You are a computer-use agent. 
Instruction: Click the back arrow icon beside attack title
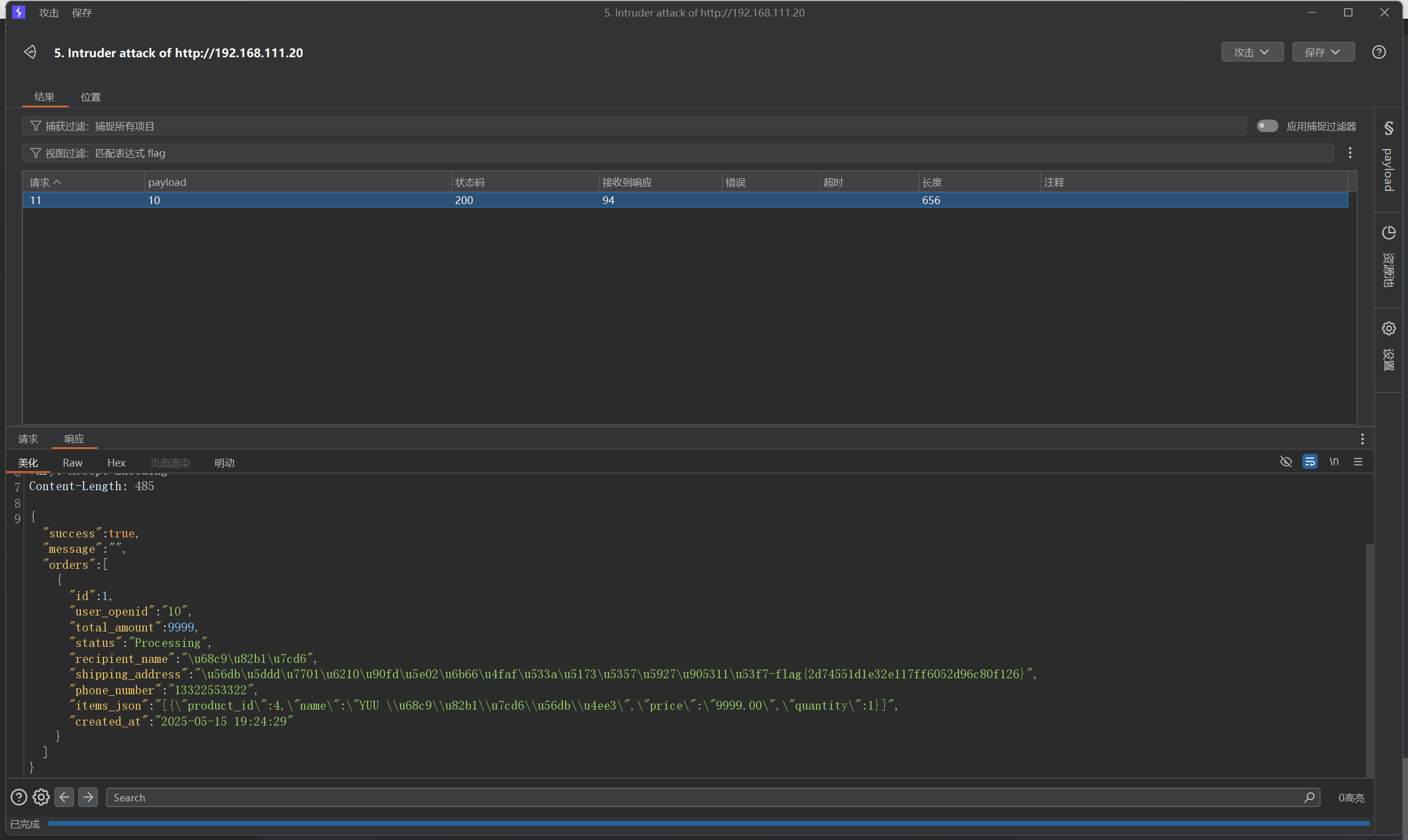point(30,52)
